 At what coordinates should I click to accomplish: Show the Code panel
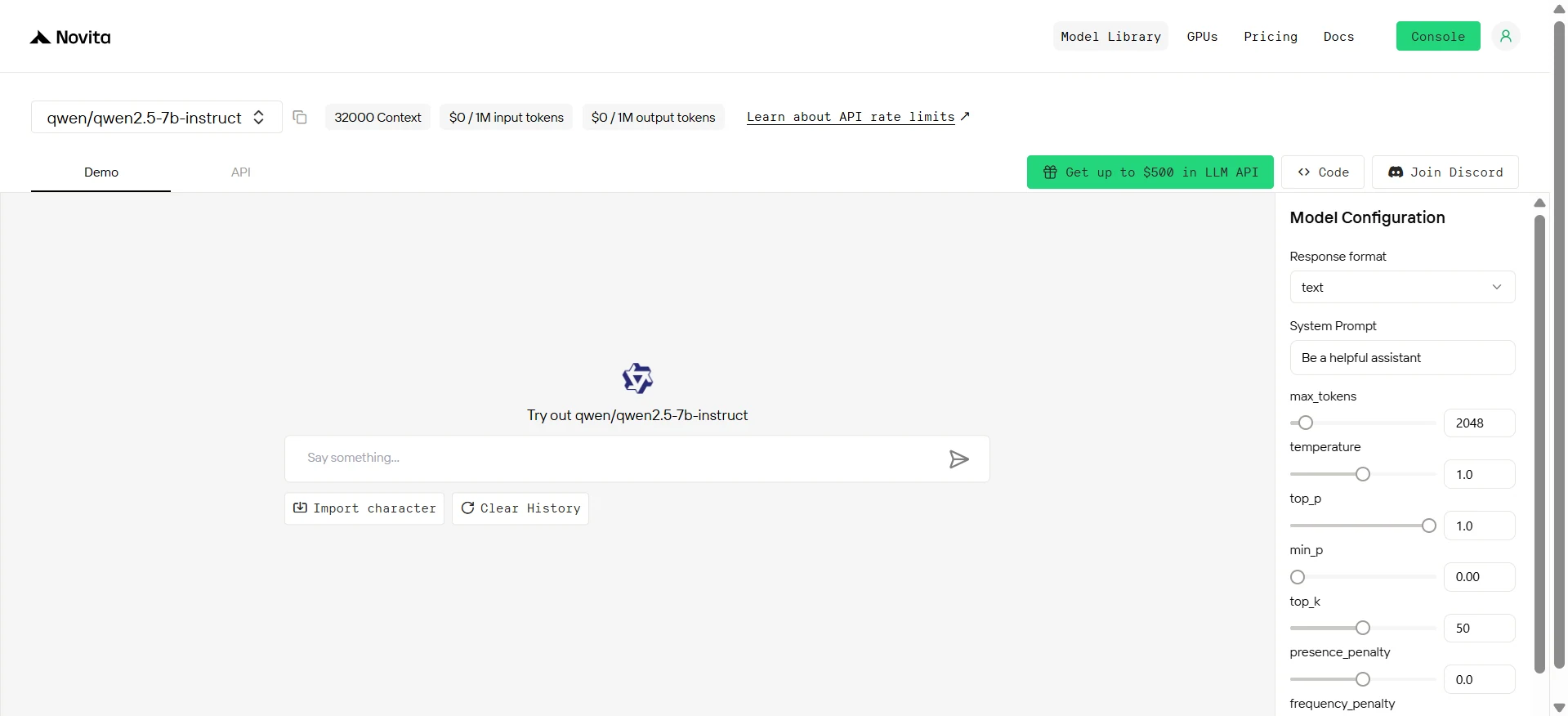1323,172
